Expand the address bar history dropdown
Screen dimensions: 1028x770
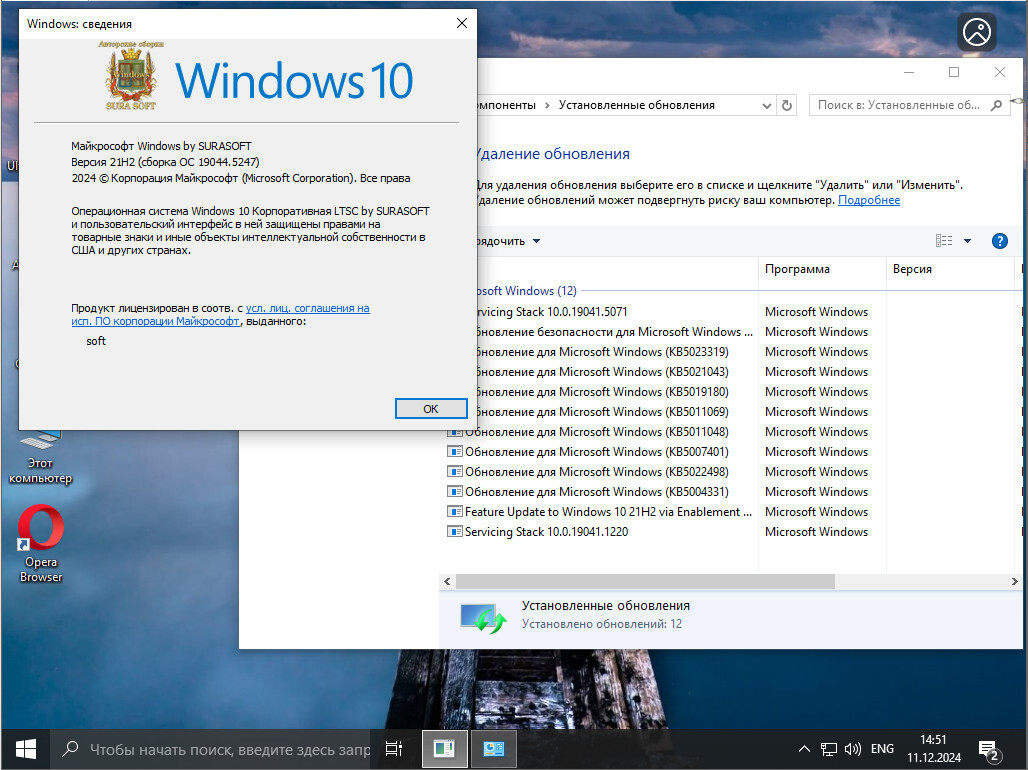(x=766, y=106)
